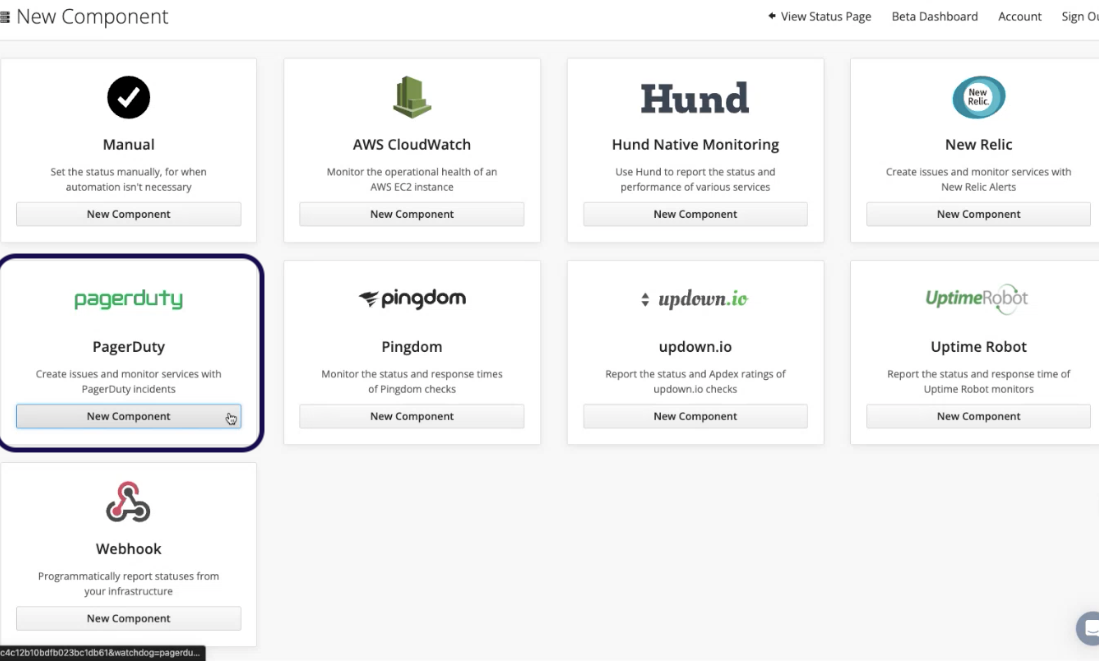Click the AWS CloudWatch green logo

click(412, 97)
